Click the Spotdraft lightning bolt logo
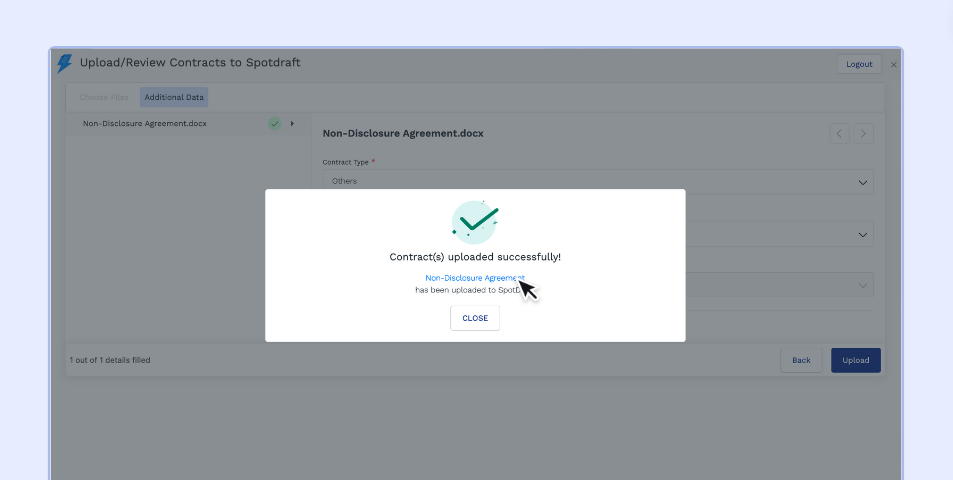This screenshot has height=480, width=953. click(x=65, y=63)
